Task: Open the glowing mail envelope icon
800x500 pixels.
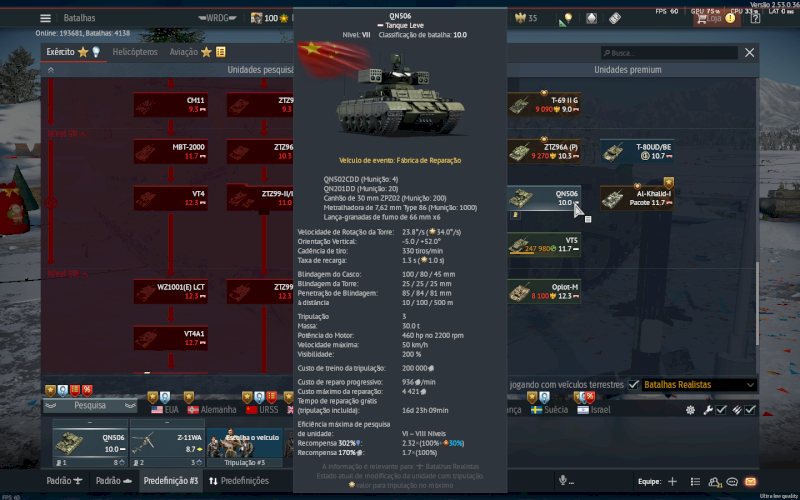Action: point(750,482)
